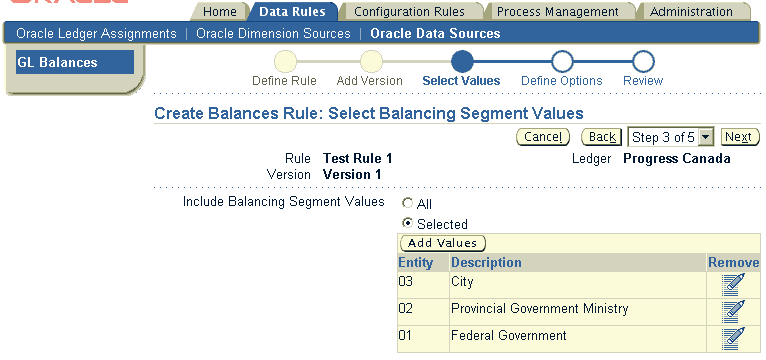Click the current Select Values step circle
766x360 pixels.
(x=462, y=62)
